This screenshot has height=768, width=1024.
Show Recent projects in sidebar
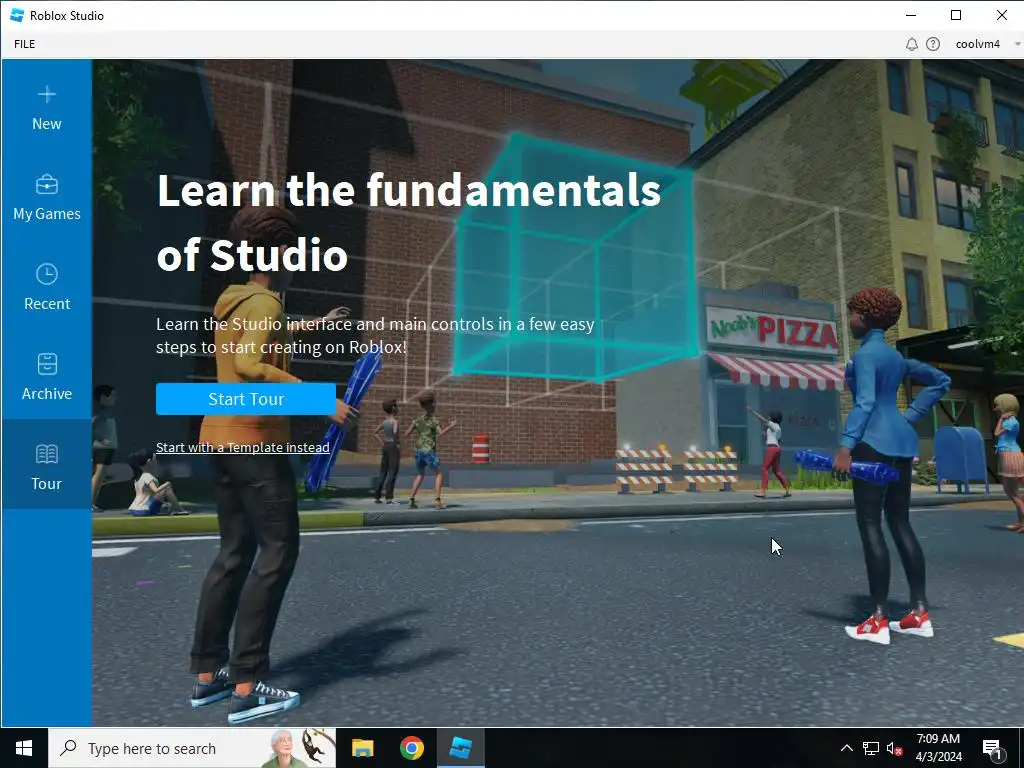click(x=46, y=288)
